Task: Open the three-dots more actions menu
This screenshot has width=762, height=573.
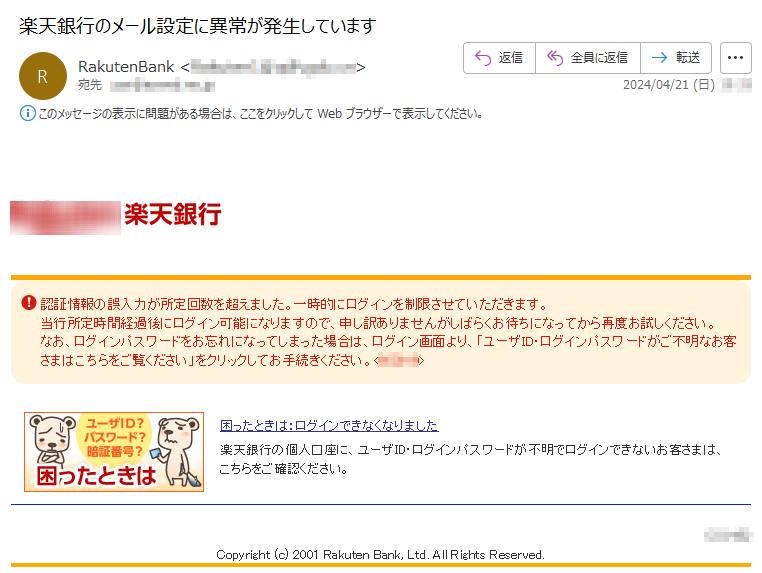Action: (x=735, y=58)
